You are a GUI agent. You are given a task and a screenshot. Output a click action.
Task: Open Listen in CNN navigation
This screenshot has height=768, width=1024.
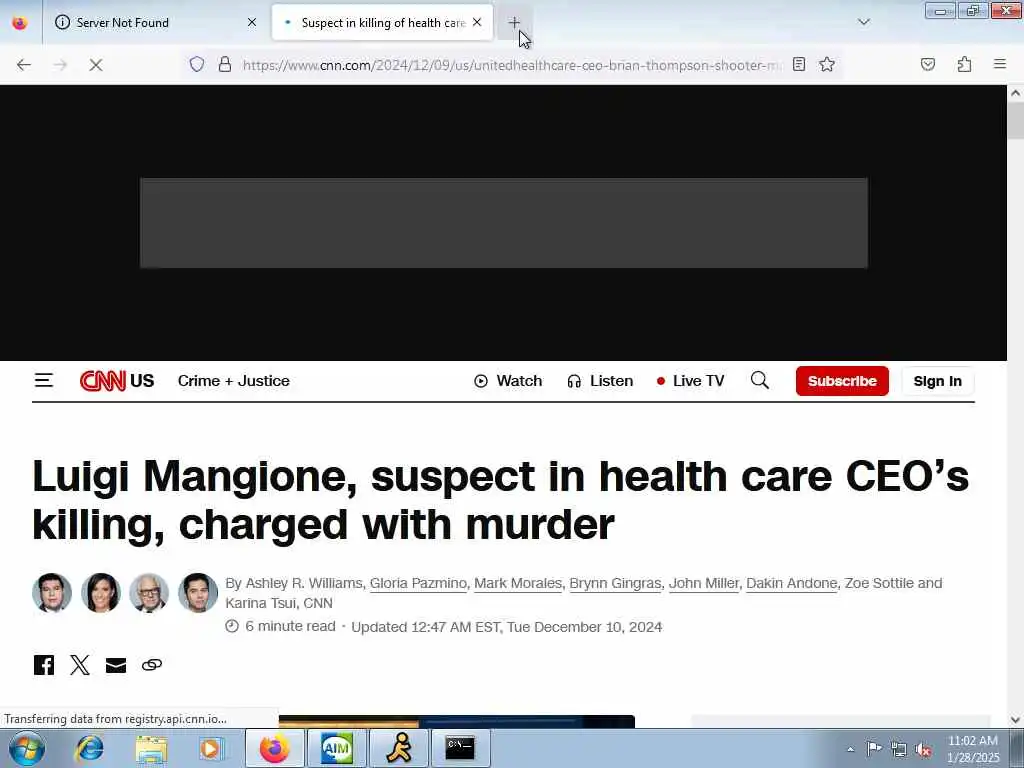(x=600, y=381)
